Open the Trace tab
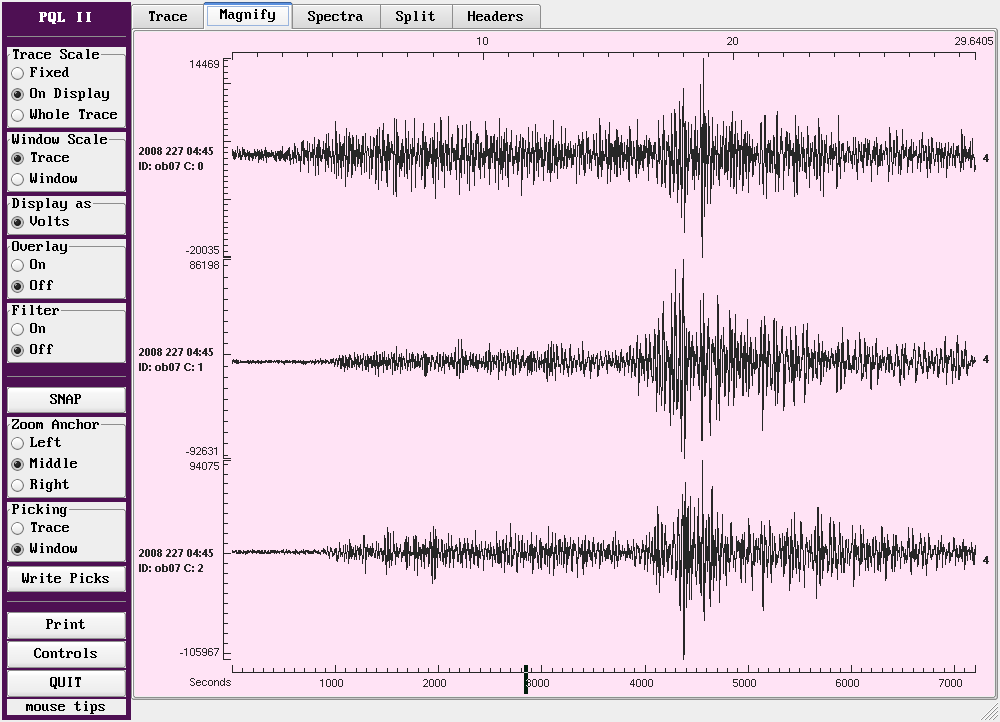This screenshot has height=722, width=1000. pyautogui.click(x=167, y=16)
